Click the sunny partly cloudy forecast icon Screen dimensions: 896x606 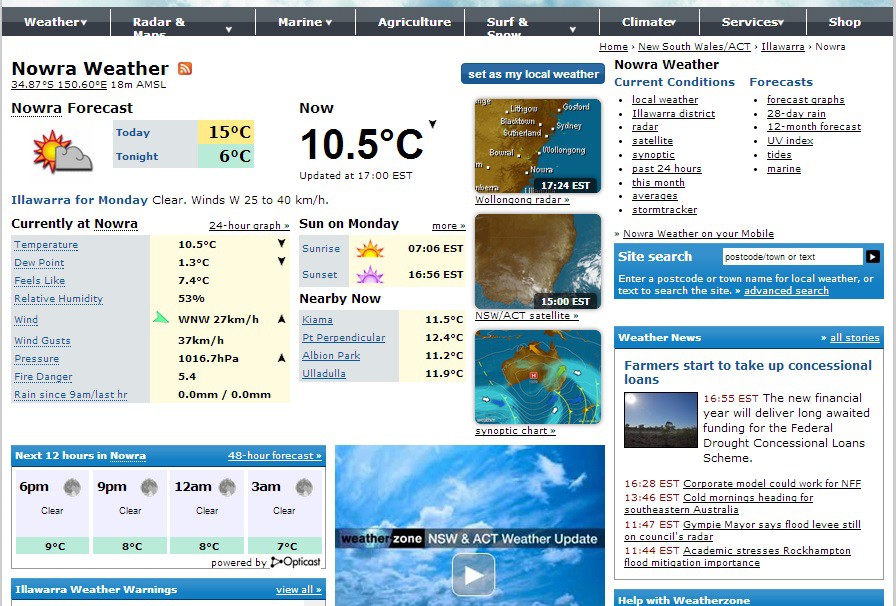62,152
